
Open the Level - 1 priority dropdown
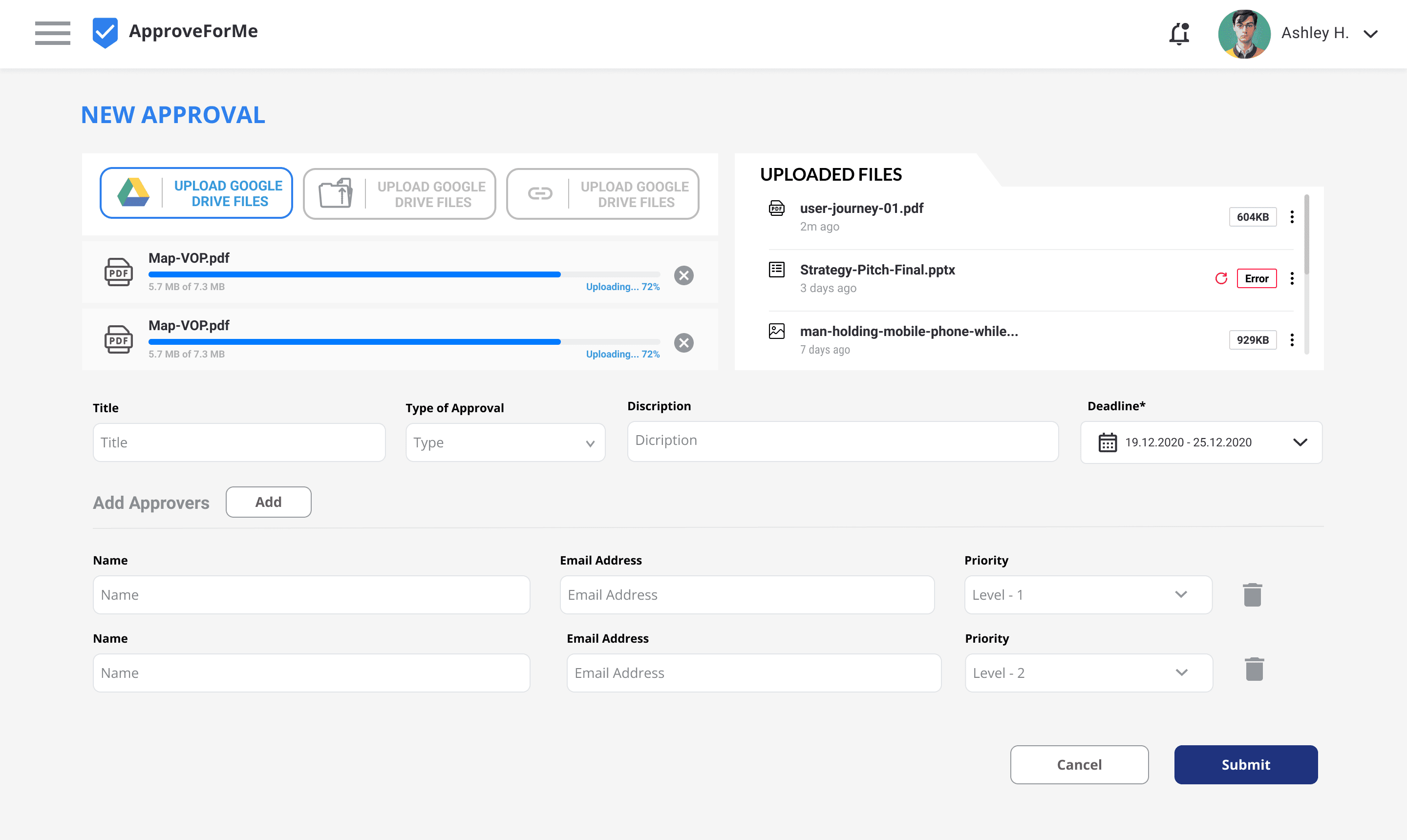[x=1087, y=595]
